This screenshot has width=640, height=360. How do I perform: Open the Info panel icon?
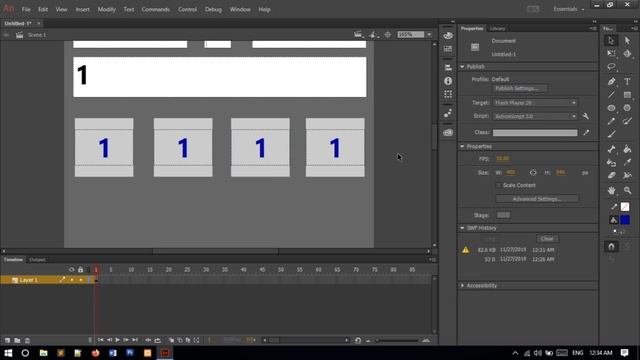pos(448,81)
